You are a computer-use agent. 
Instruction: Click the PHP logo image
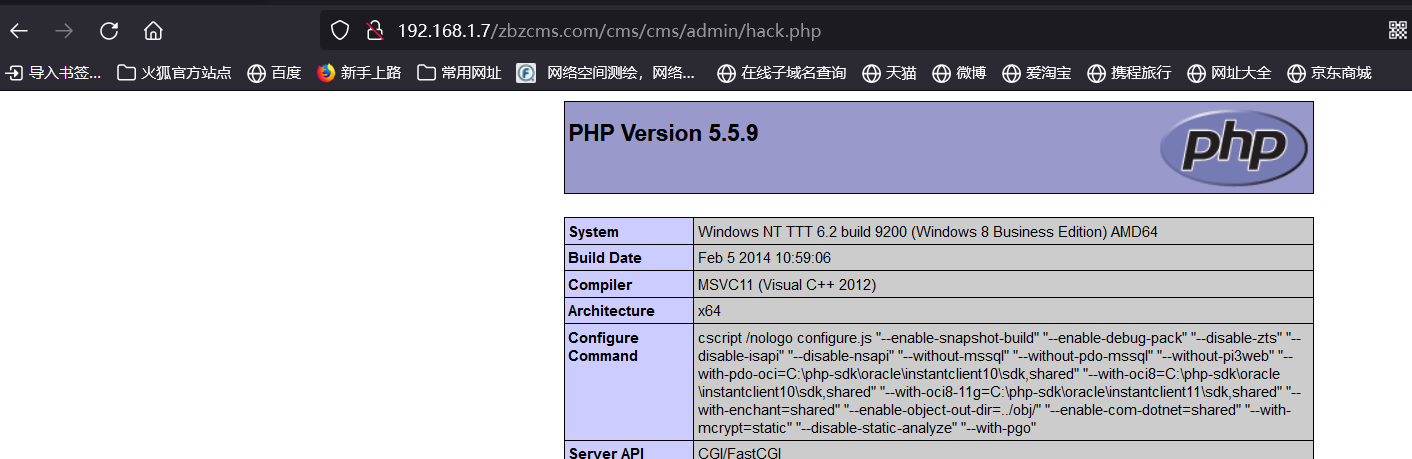(1233, 147)
